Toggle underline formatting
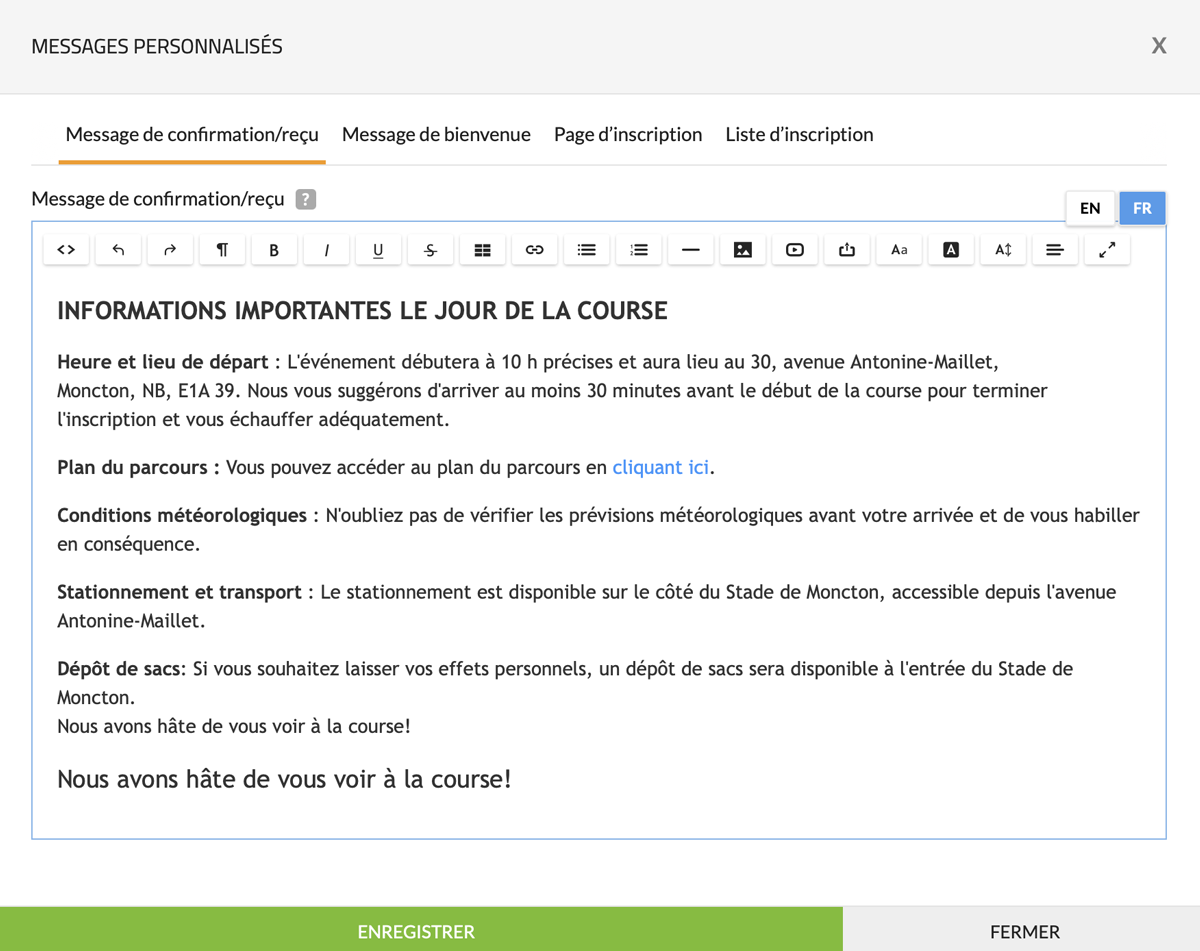Screen dimensions: 1200x951 pyautogui.click(x=378, y=250)
